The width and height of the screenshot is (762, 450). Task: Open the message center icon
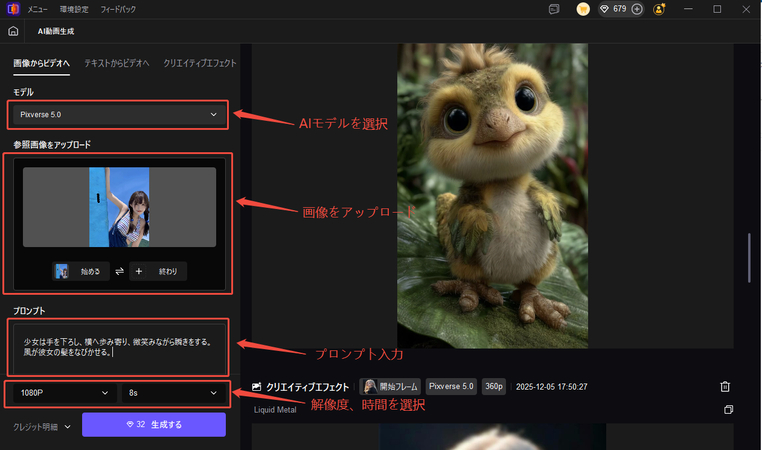coord(554,9)
